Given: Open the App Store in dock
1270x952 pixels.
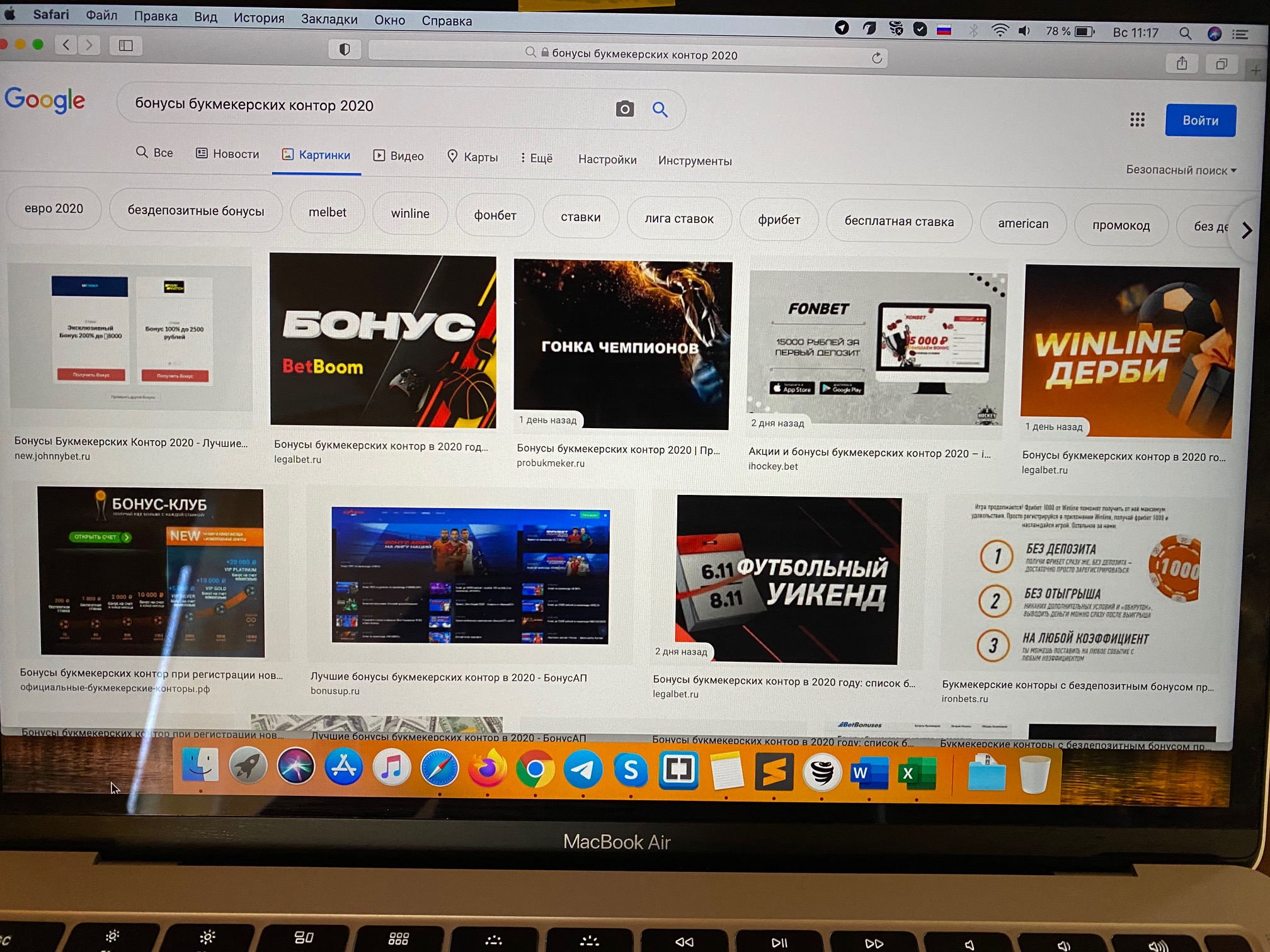Looking at the screenshot, I should pos(343,767).
